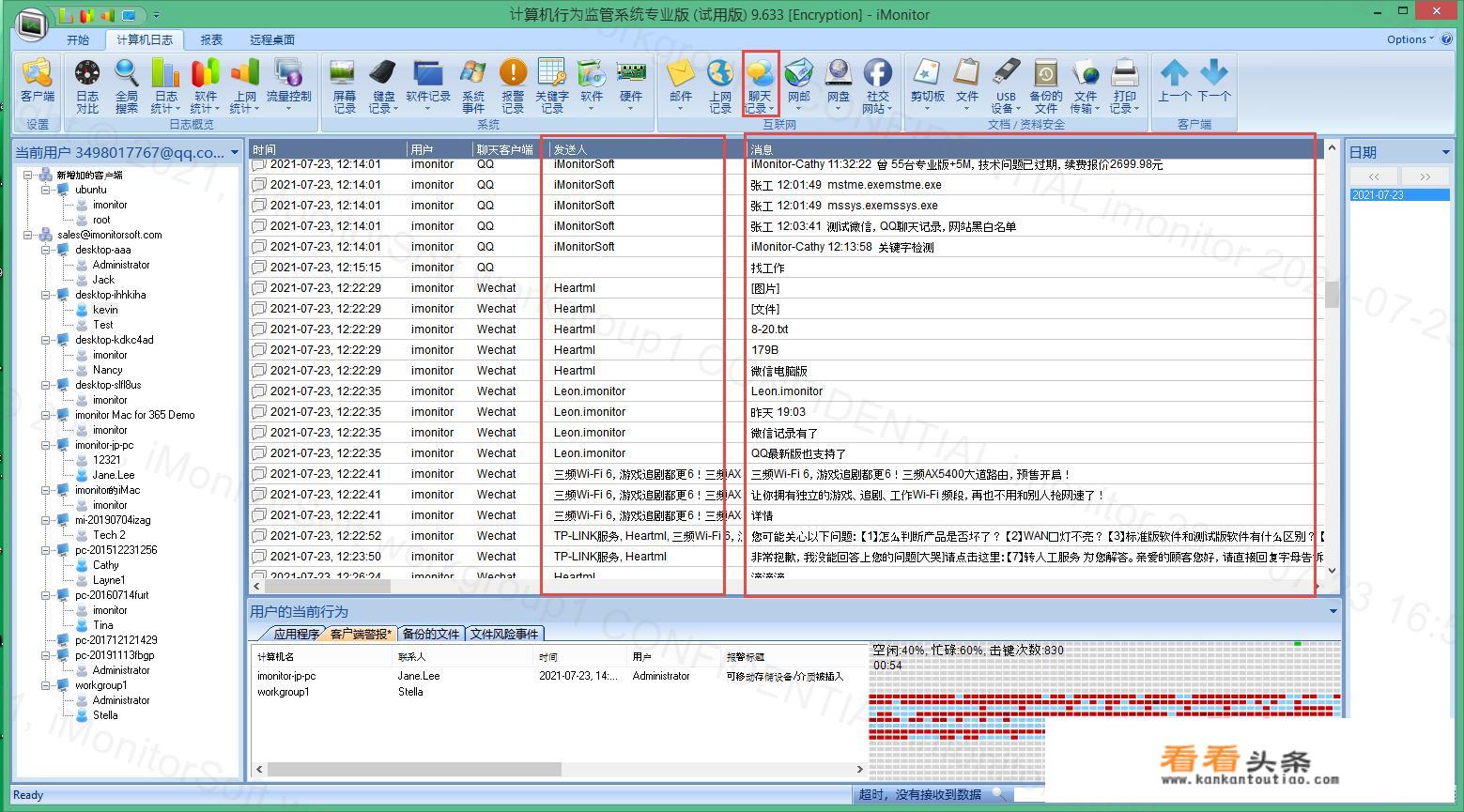The width and height of the screenshot is (1464, 812).
Task: Switch to the 备份的文件 bottom tab
Action: pos(431,634)
